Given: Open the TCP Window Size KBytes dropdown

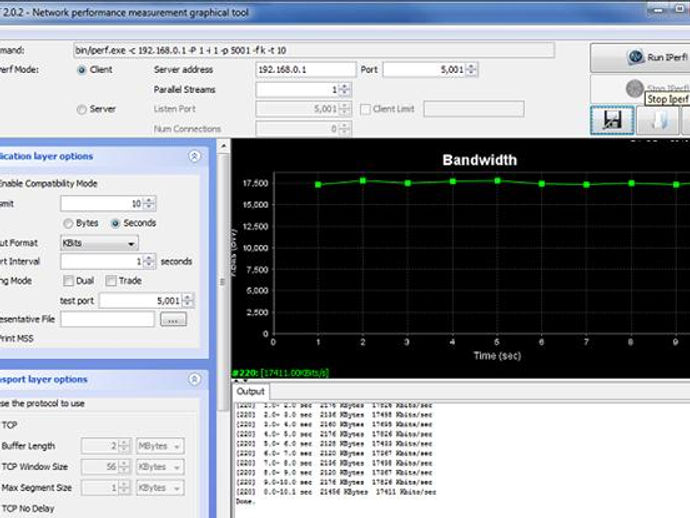Looking at the screenshot, I should click(x=160, y=467).
